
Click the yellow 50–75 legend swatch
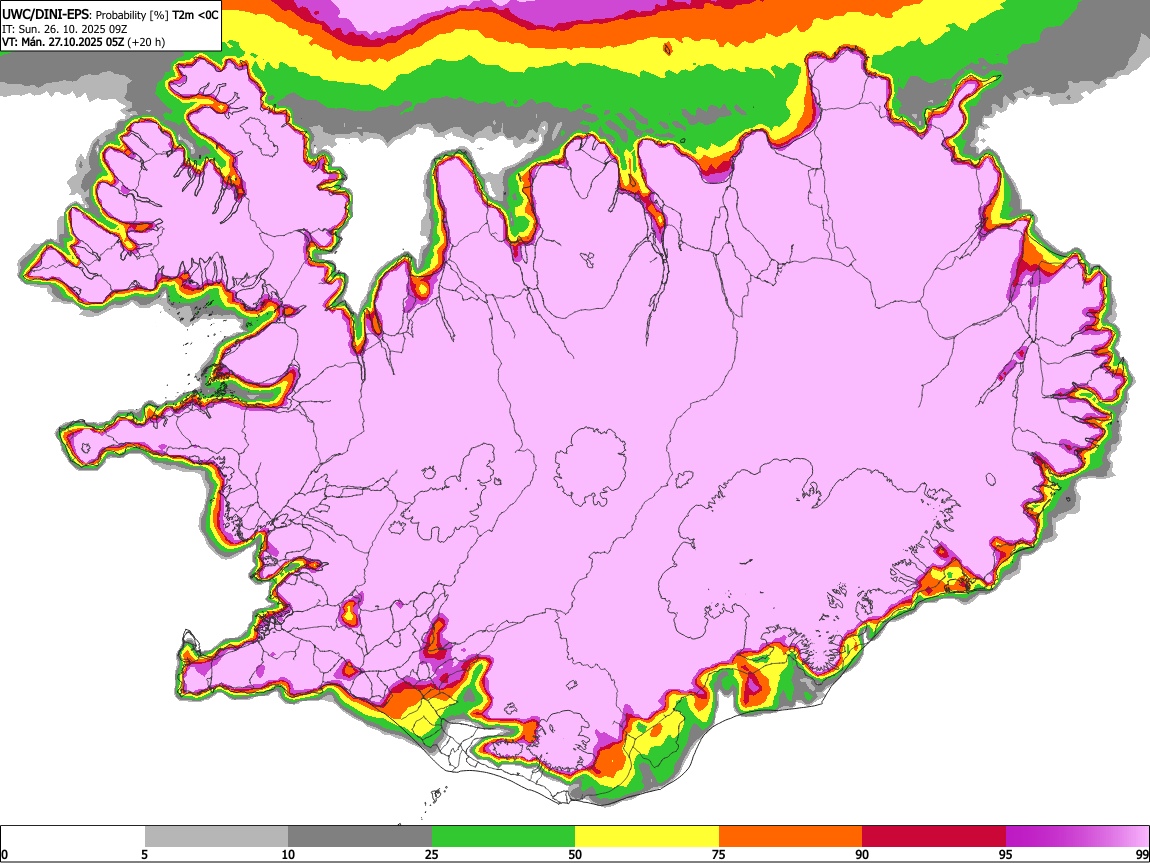pos(647,836)
